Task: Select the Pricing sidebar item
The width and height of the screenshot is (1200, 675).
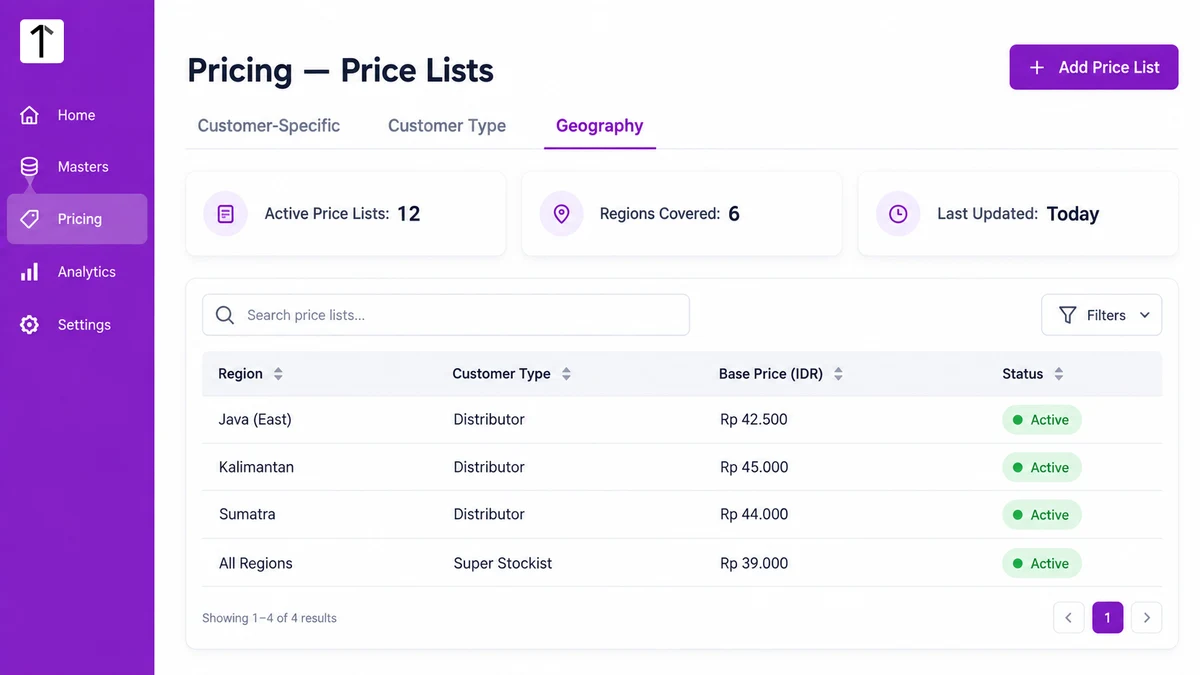Action: [x=77, y=219]
